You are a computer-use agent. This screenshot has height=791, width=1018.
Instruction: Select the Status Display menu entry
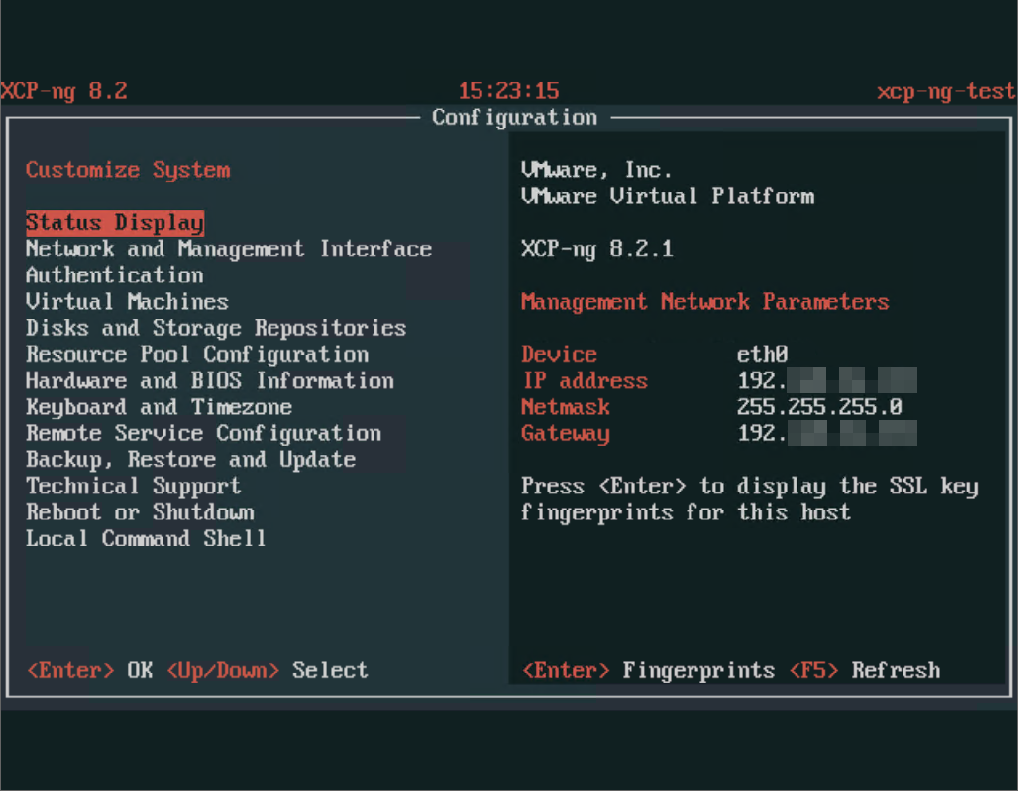[x=115, y=223]
